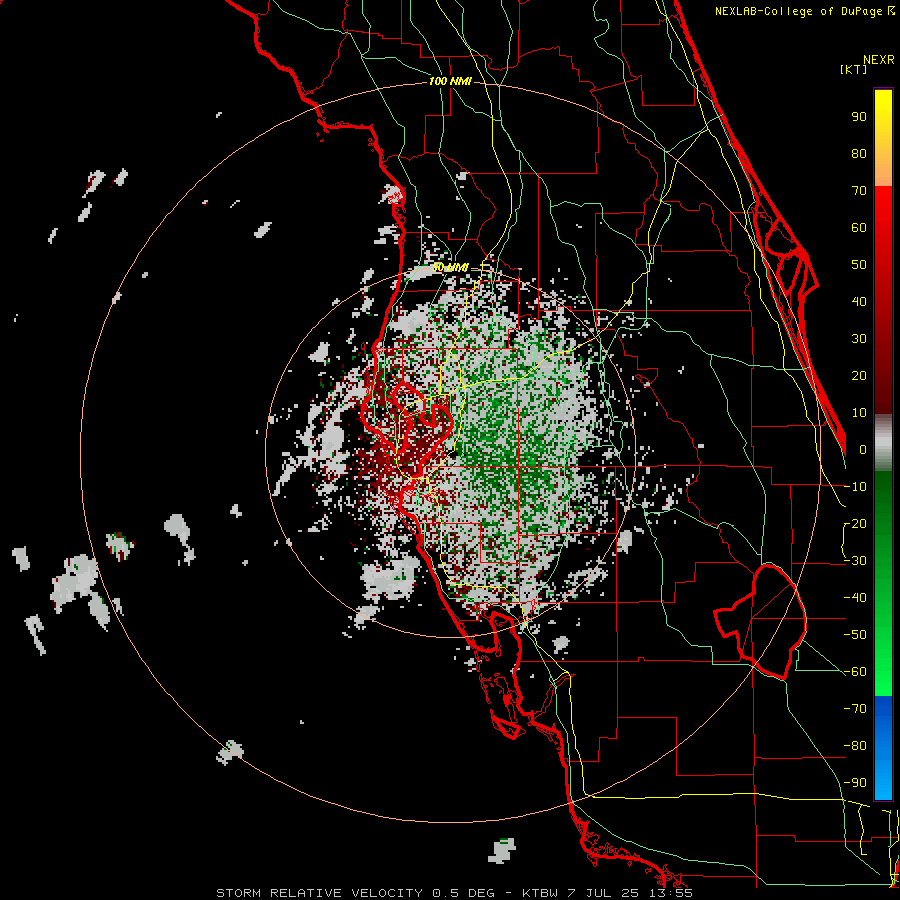Screen dimensions: 900x900
Task: Select the 100 NMI range ring label
Action: pos(450,82)
